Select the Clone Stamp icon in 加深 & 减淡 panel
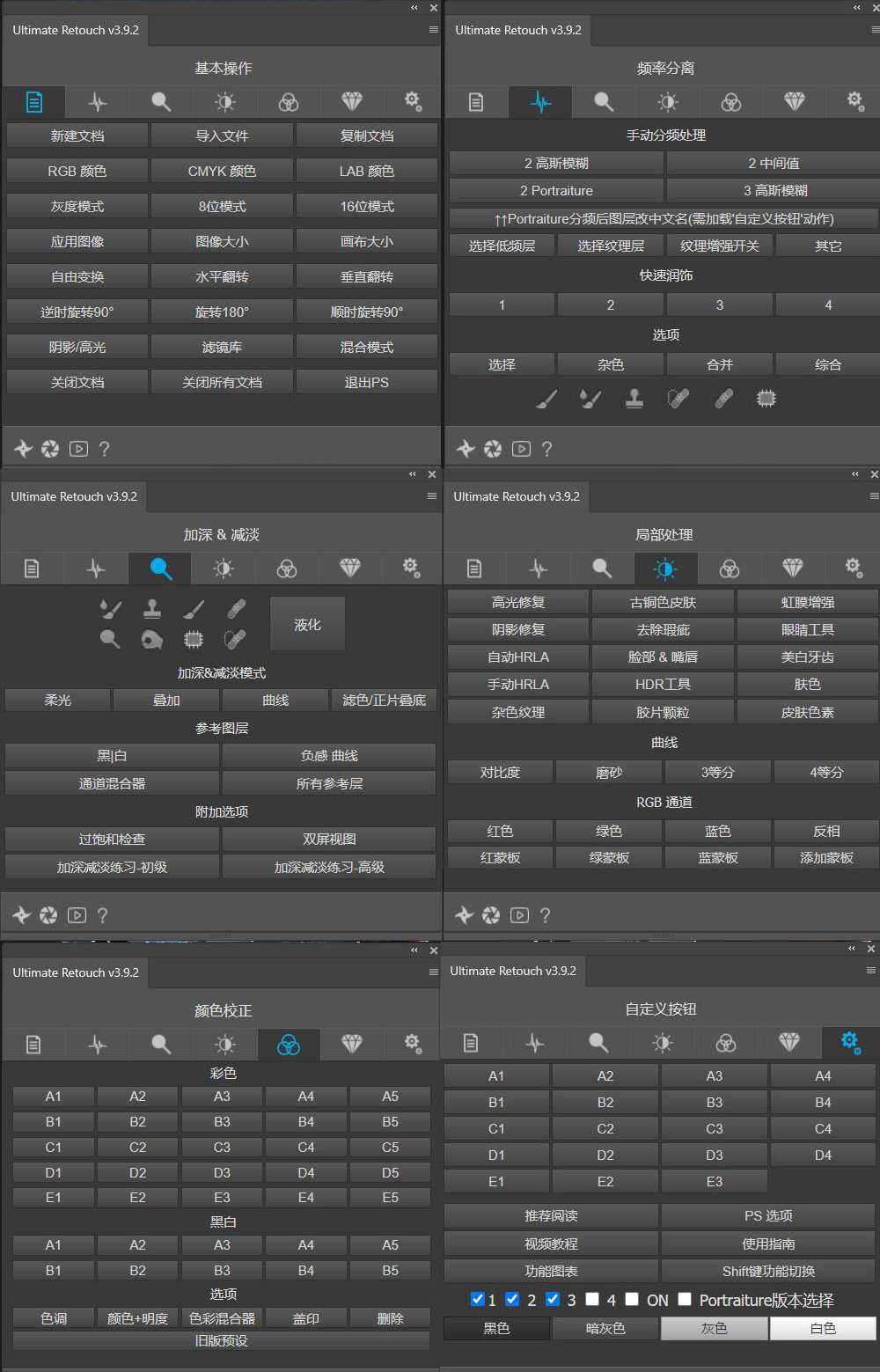This screenshot has width=880, height=1372. point(152,608)
